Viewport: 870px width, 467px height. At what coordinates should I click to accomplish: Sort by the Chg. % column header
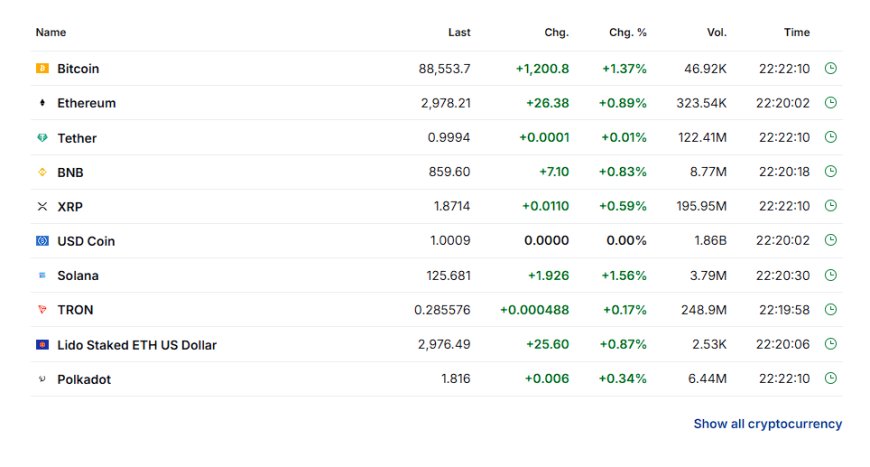tap(628, 32)
